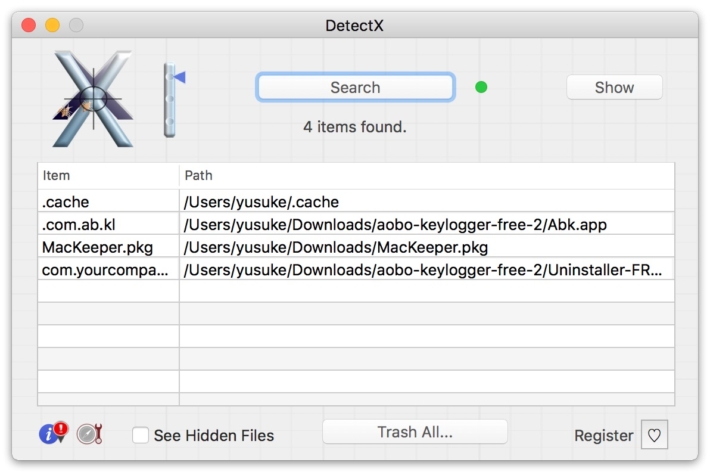
Task: Sort by the Item column header
Action: pyautogui.click(x=108, y=175)
